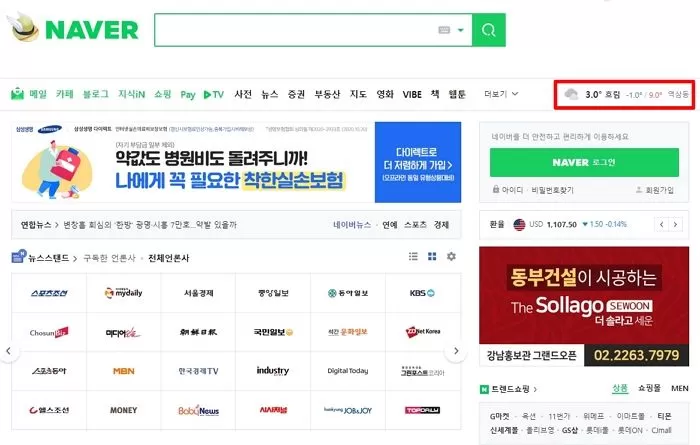The width and height of the screenshot is (700, 445).
Task: Click the previous arrow of newsstand
Action: (8, 351)
